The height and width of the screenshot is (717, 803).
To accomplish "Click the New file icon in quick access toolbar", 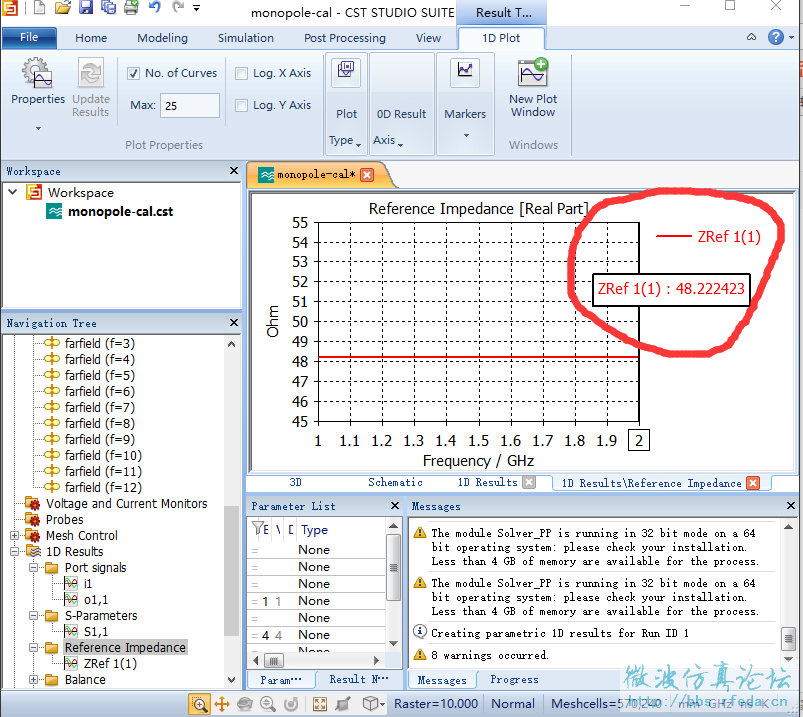I will click(x=40, y=7).
